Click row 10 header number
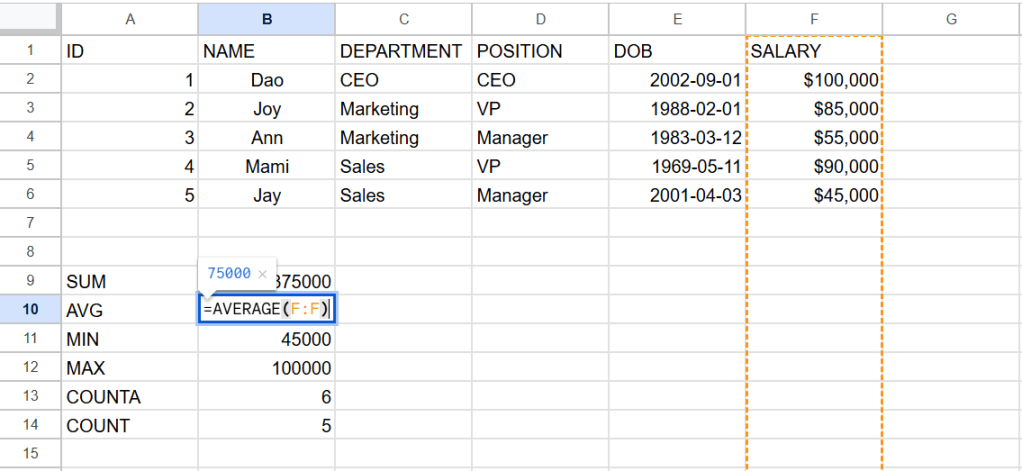The width and height of the screenshot is (1022, 471). click(30, 311)
